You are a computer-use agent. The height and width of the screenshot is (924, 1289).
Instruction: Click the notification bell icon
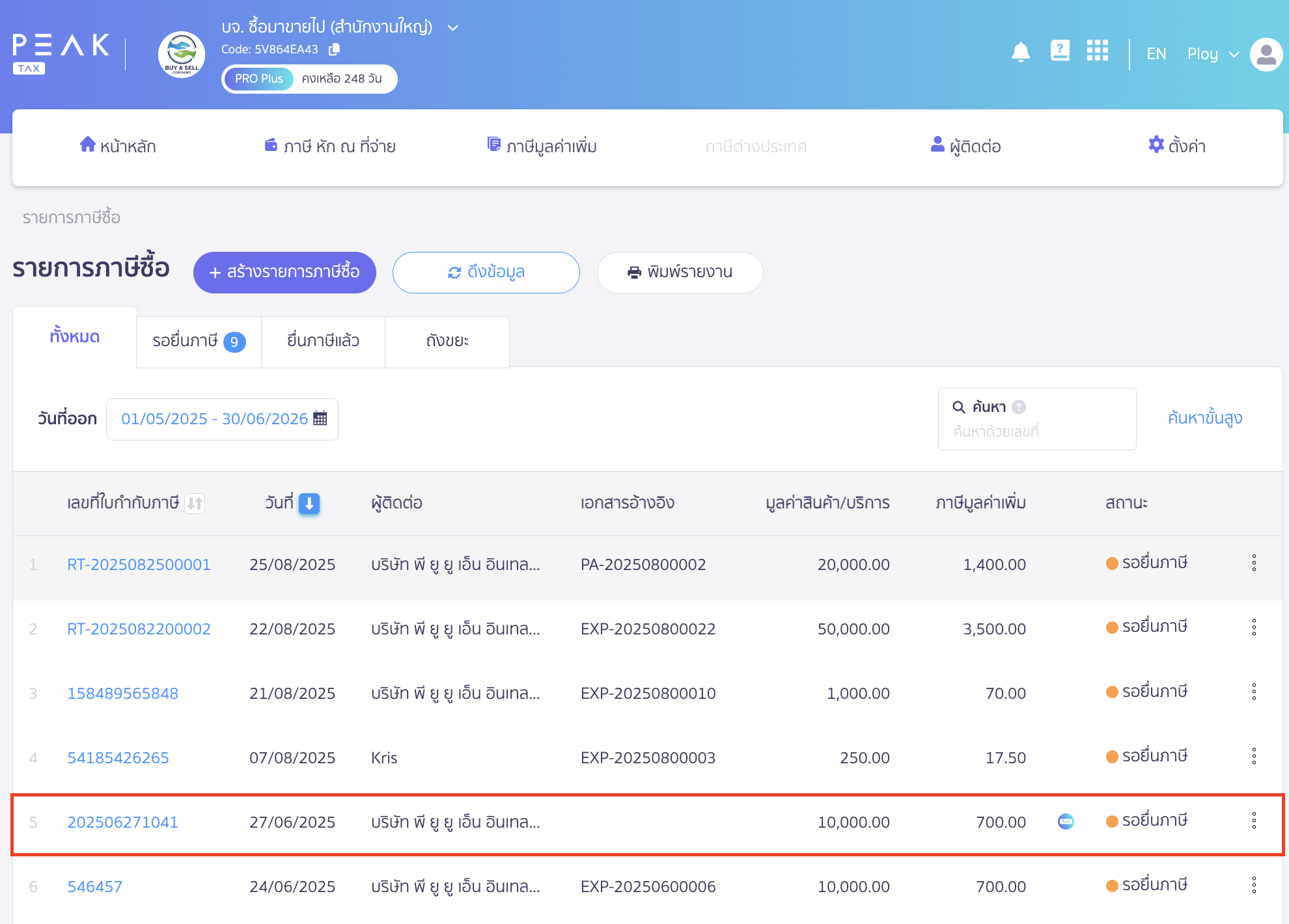tap(1020, 52)
